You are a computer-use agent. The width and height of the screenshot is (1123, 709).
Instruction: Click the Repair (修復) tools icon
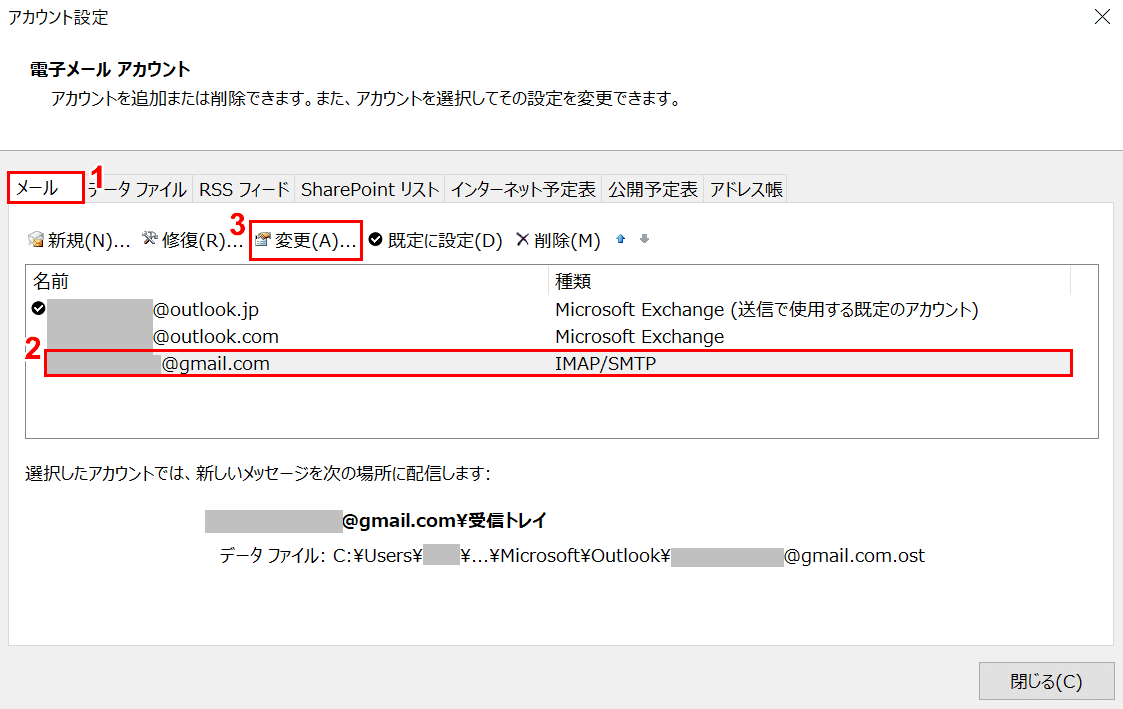[x=150, y=238]
